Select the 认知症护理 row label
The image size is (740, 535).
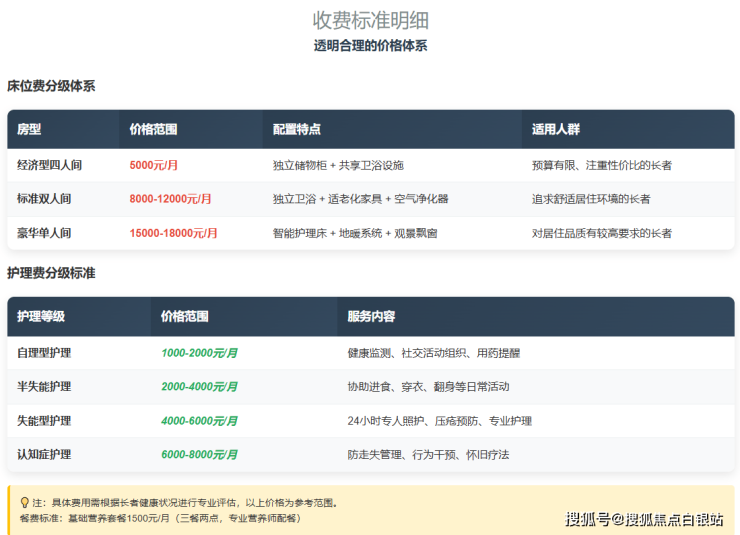(44, 454)
